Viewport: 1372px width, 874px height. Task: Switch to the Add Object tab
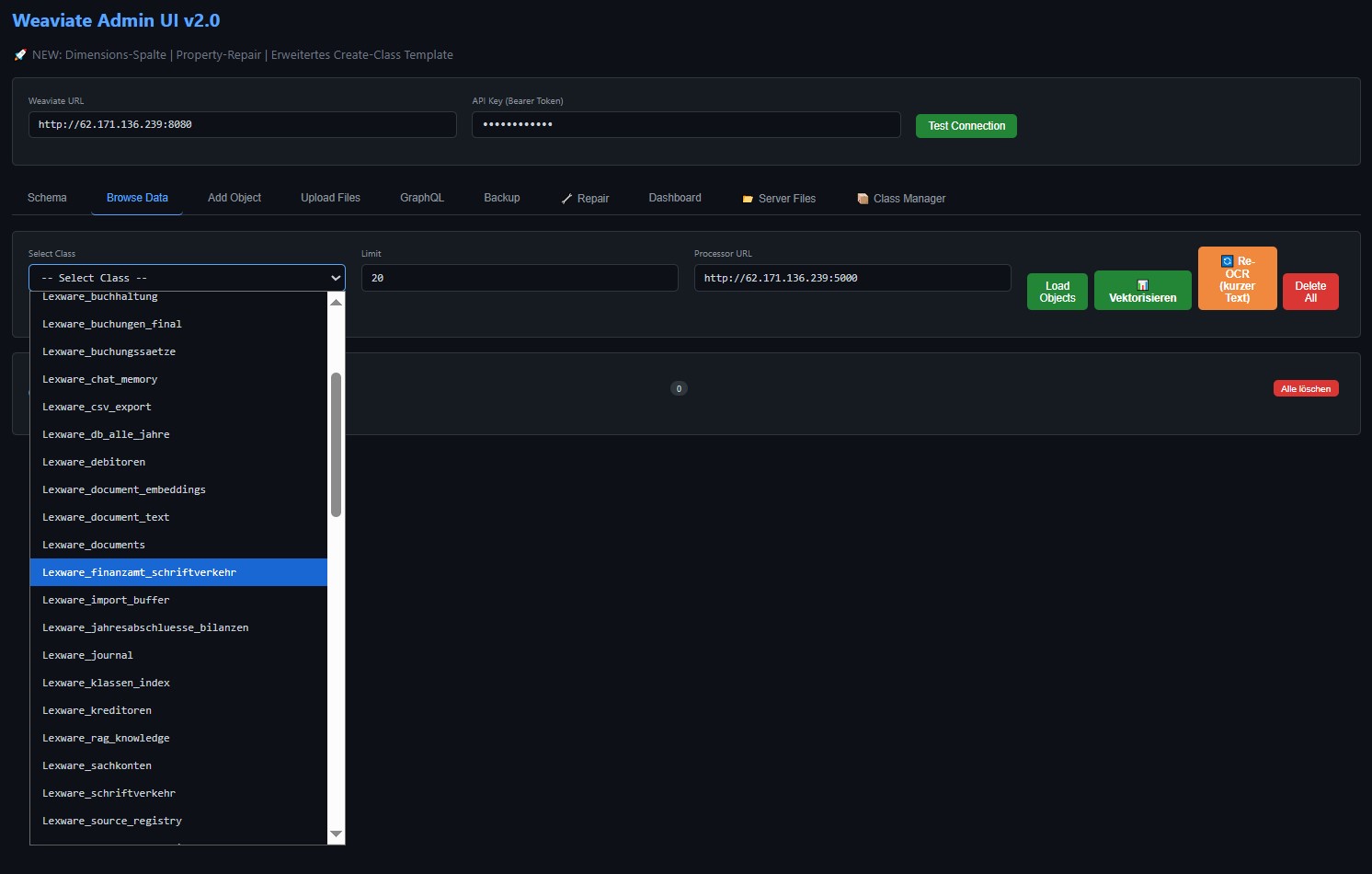(x=234, y=198)
